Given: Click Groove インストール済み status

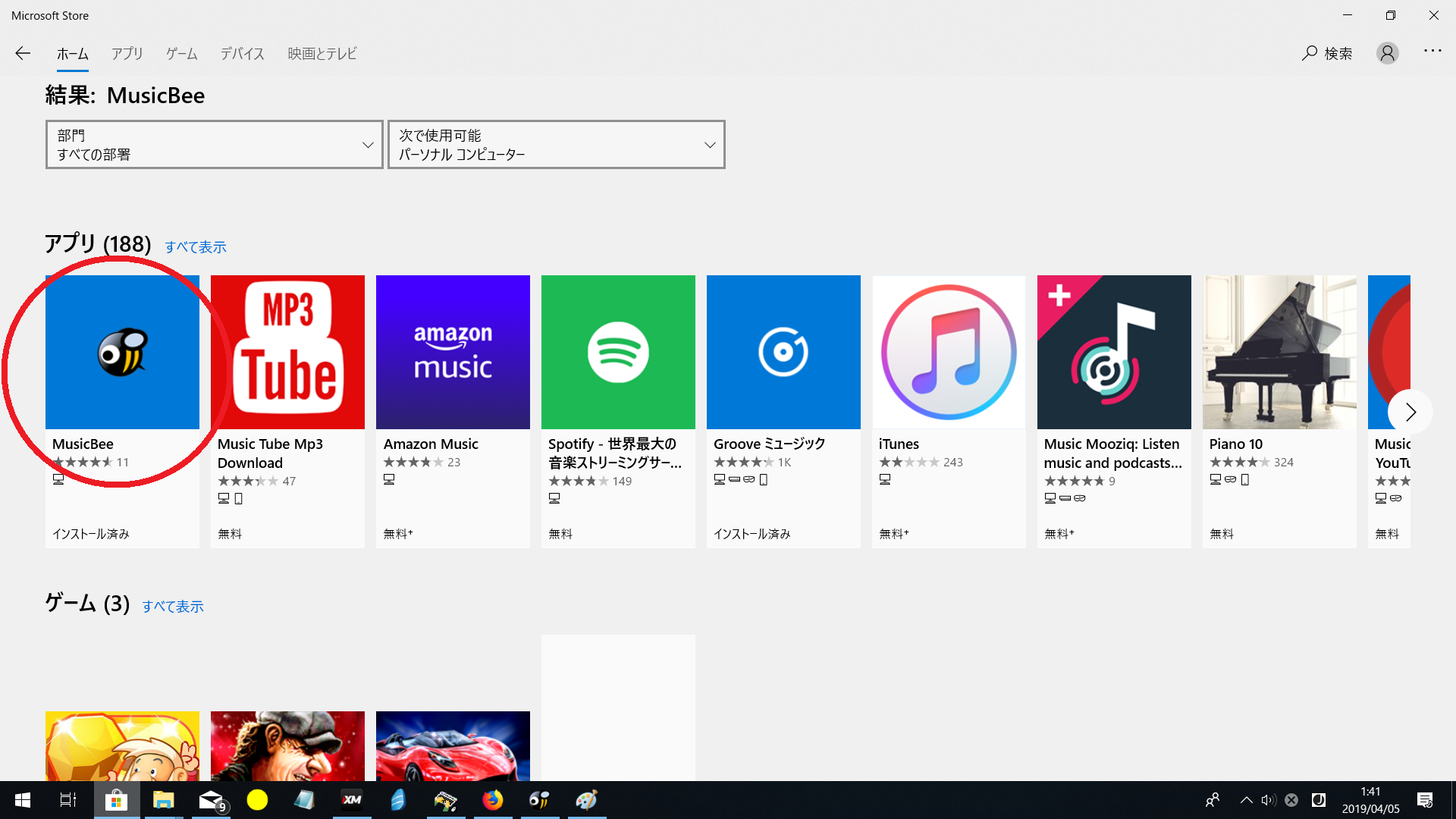Looking at the screenshot, I should [x=752, y=534].
